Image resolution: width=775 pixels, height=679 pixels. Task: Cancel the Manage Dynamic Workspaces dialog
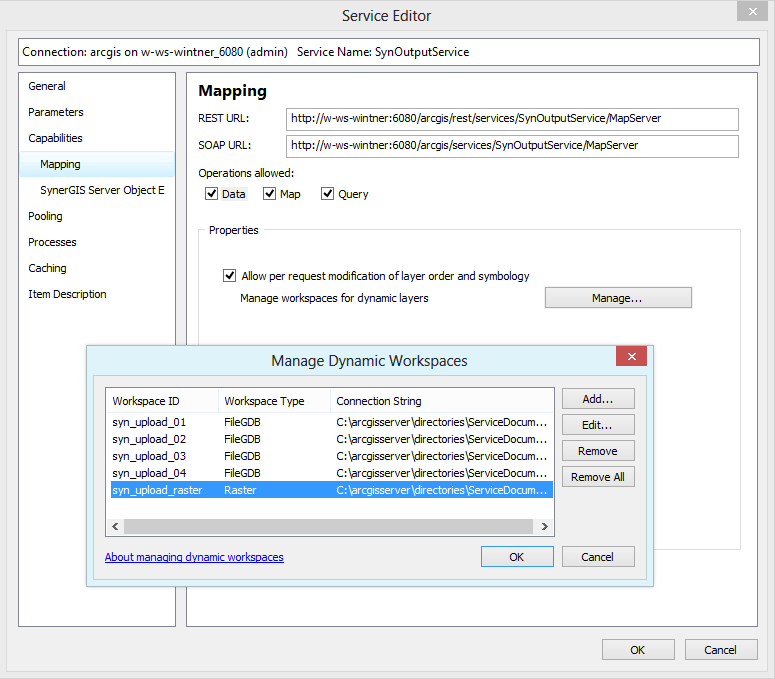(x=598, y=557)
